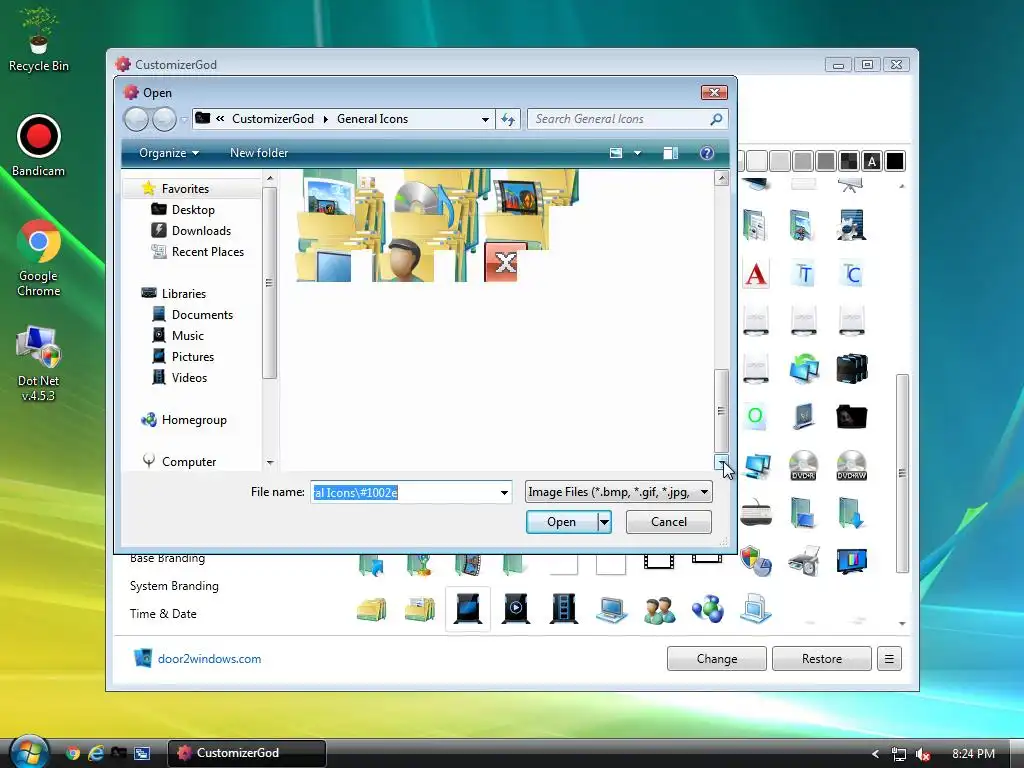
Task: Expand the address bar path dropdown
Action: pyautogui.click(x=485, y=119)
